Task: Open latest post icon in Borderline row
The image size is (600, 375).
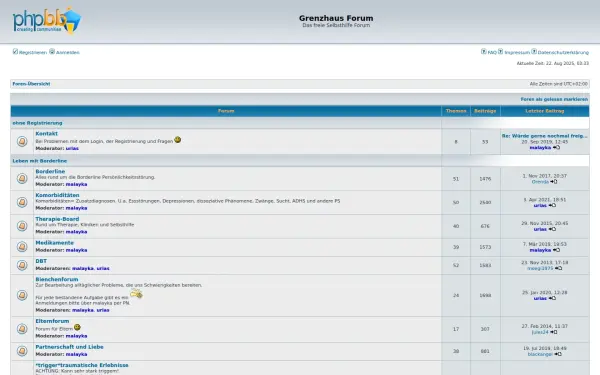Action: point(554,182)
